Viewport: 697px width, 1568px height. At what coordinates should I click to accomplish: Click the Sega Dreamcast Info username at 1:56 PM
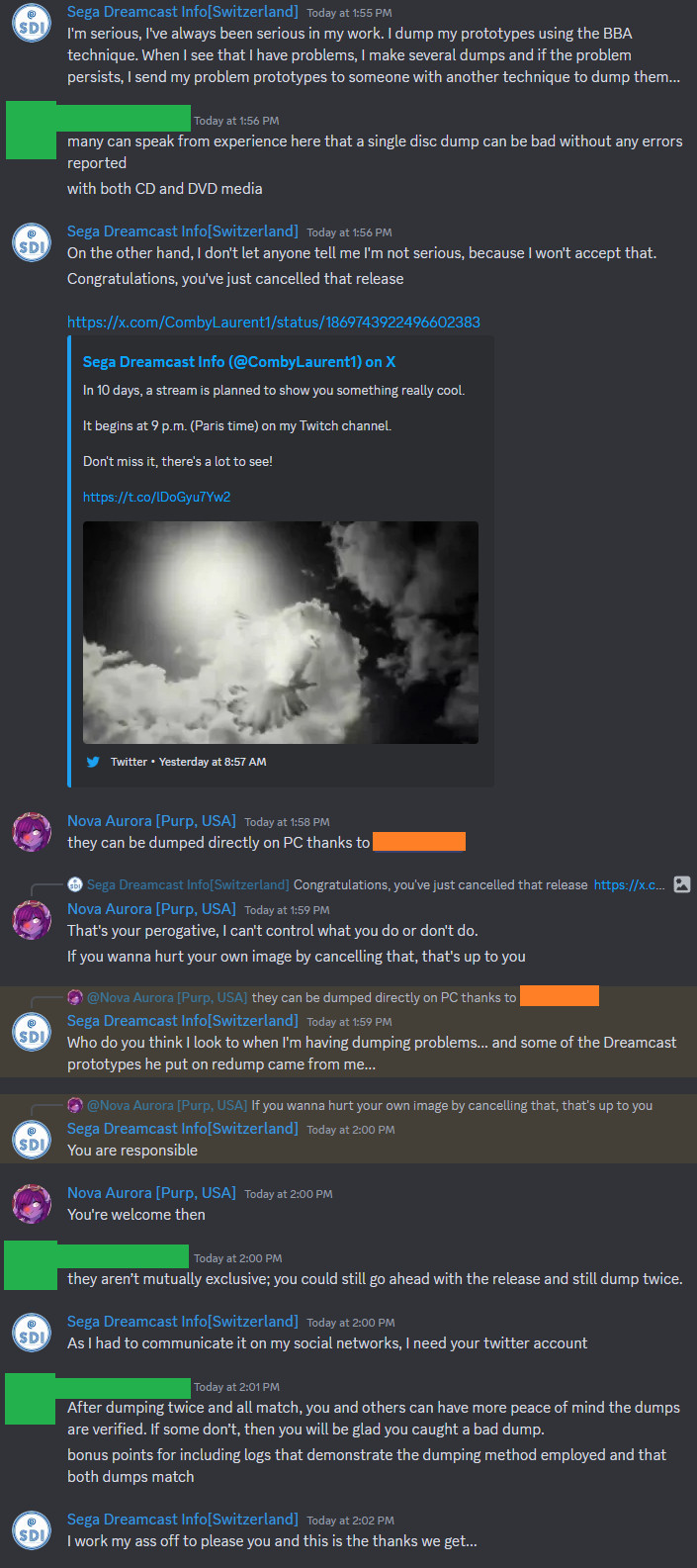click(182, 231)
